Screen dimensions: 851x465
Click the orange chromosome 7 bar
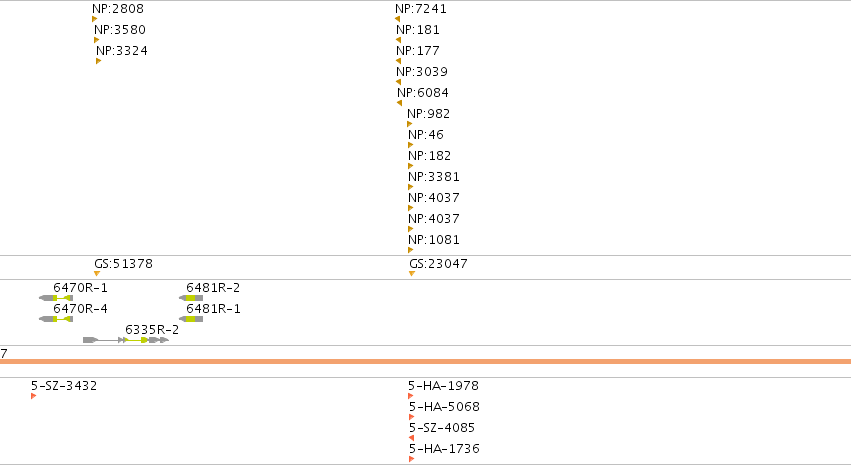coord(426,361)
